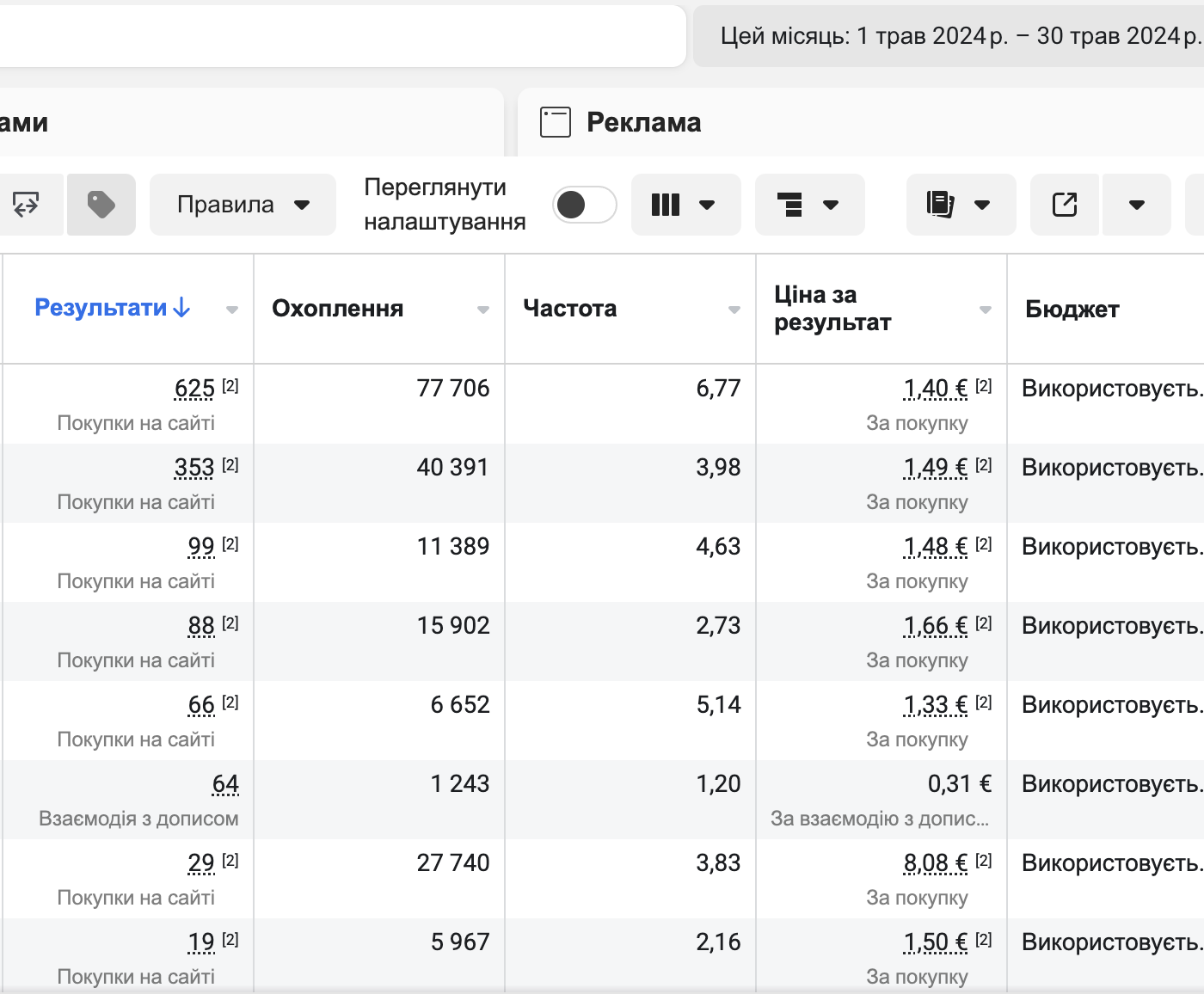
Task: Click the Частота column header
Action: 569,309
